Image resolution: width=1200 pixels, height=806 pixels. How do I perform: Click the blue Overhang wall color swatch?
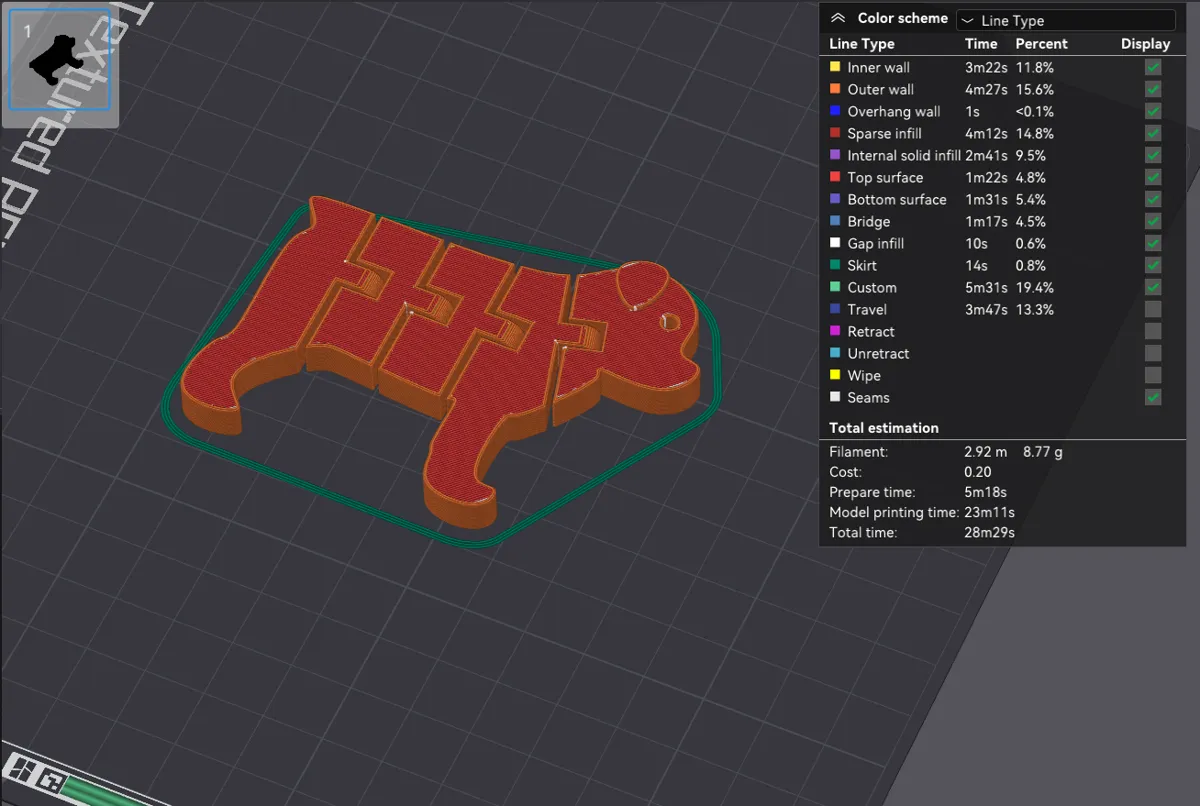pyautogui.click(x=835, y=111)
